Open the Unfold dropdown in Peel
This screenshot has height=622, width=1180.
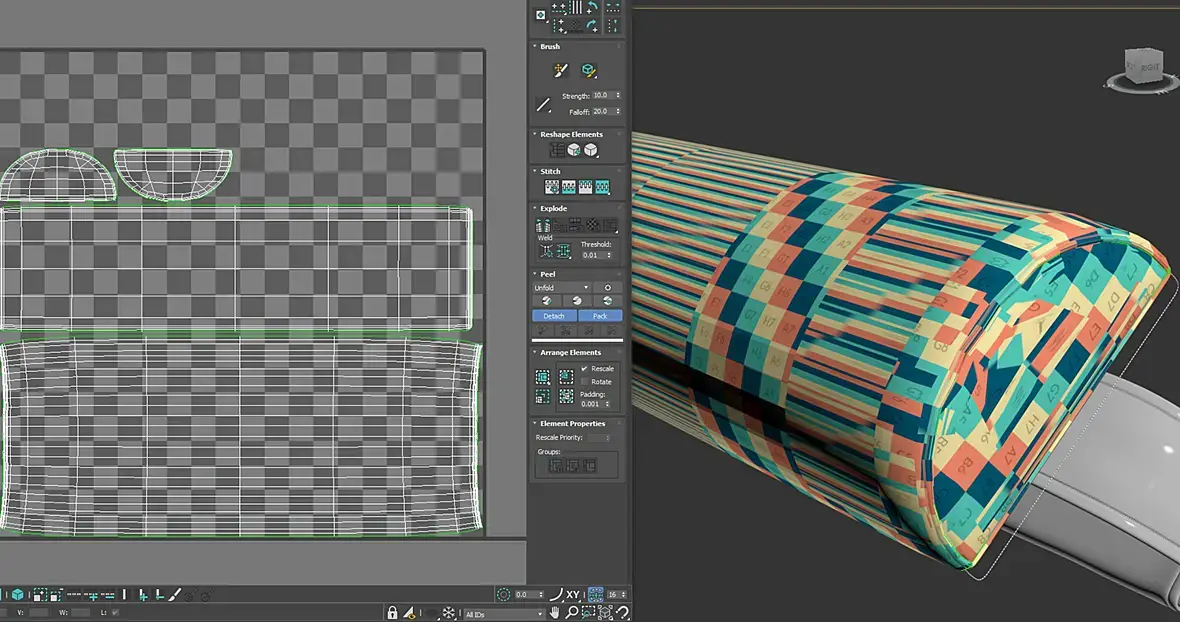(x=561, y=288)
